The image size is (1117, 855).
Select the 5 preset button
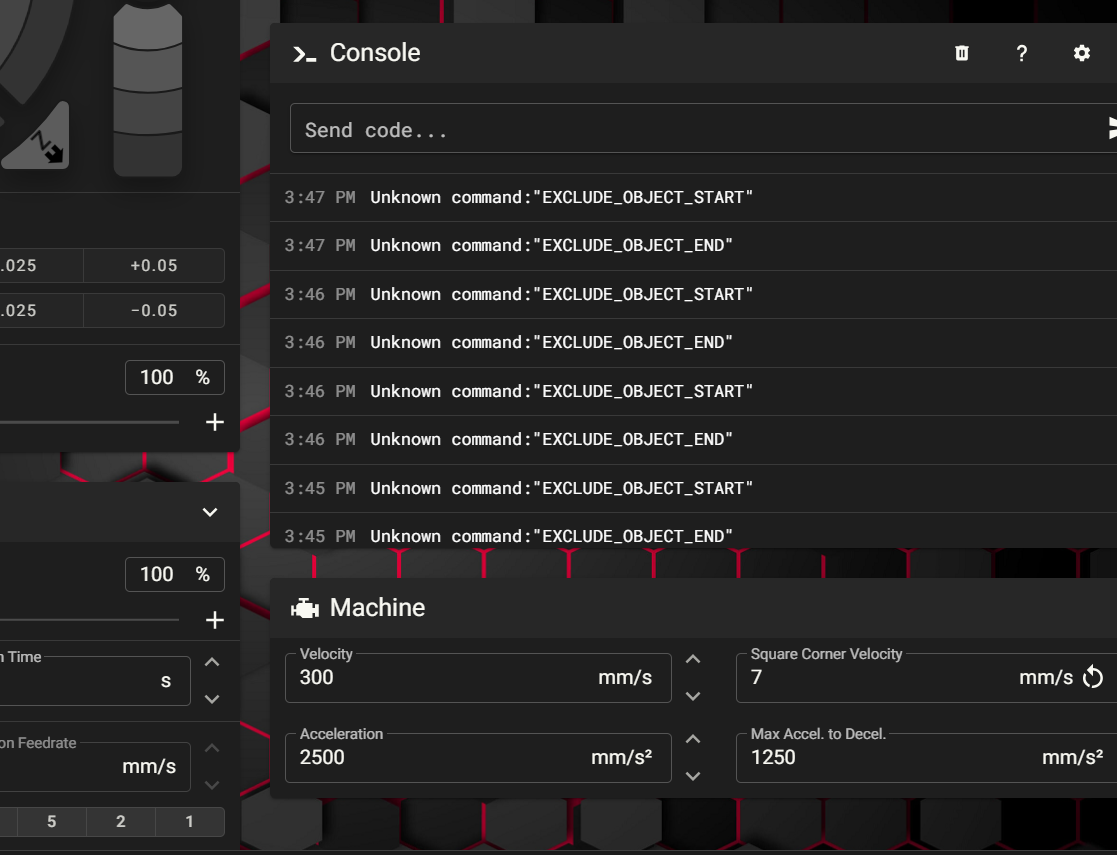pos(51,822)
